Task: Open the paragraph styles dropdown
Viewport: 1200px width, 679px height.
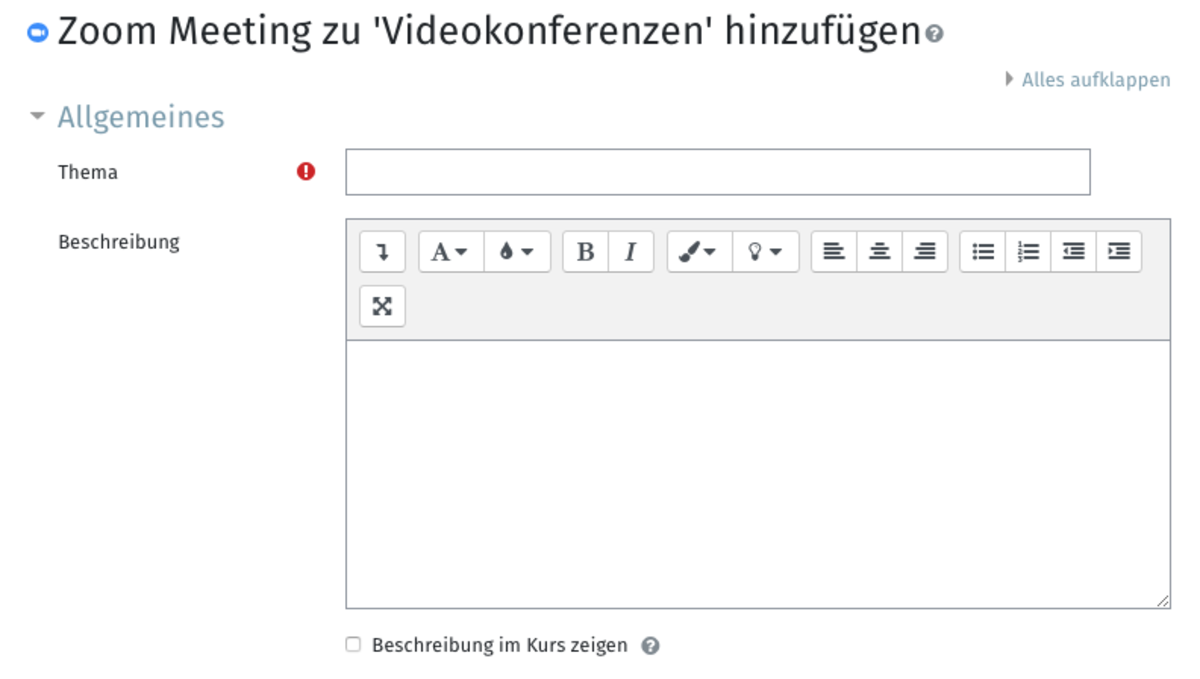Action: [x=451, y=252]
